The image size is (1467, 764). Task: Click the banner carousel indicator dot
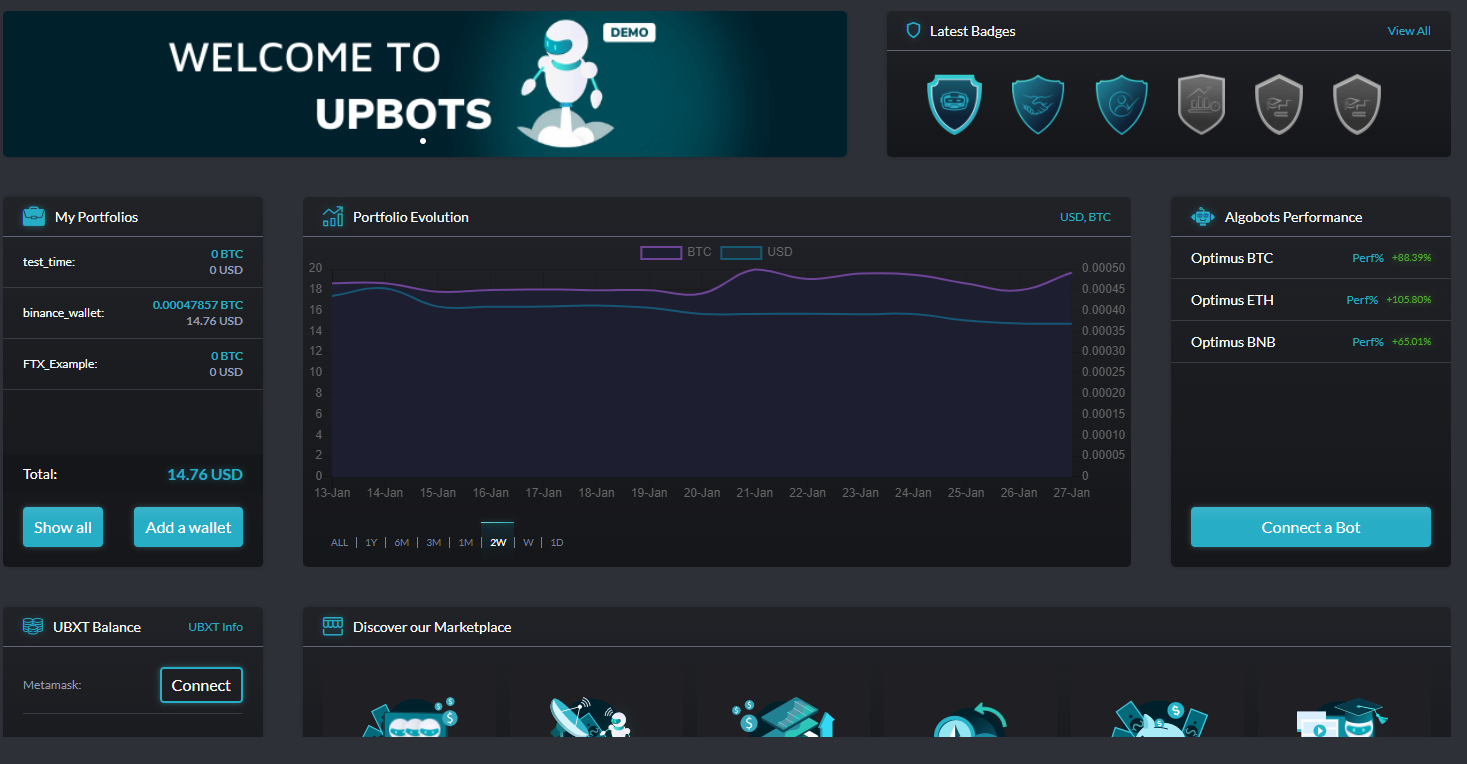[x=423, y=141]
